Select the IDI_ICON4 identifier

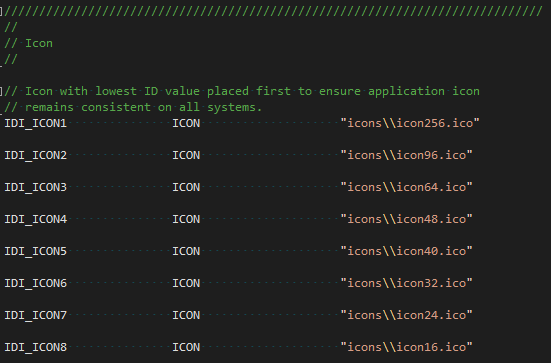click(x=35, y=219)
